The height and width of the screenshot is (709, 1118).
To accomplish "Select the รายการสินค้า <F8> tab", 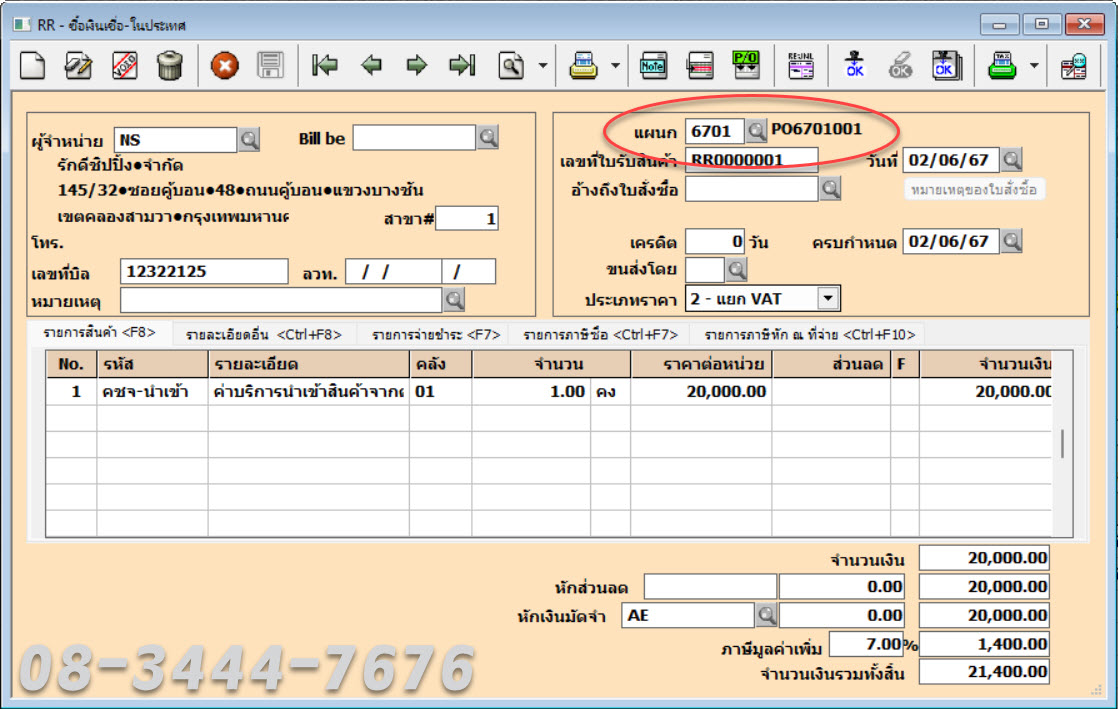I will [x=99, y=333].
